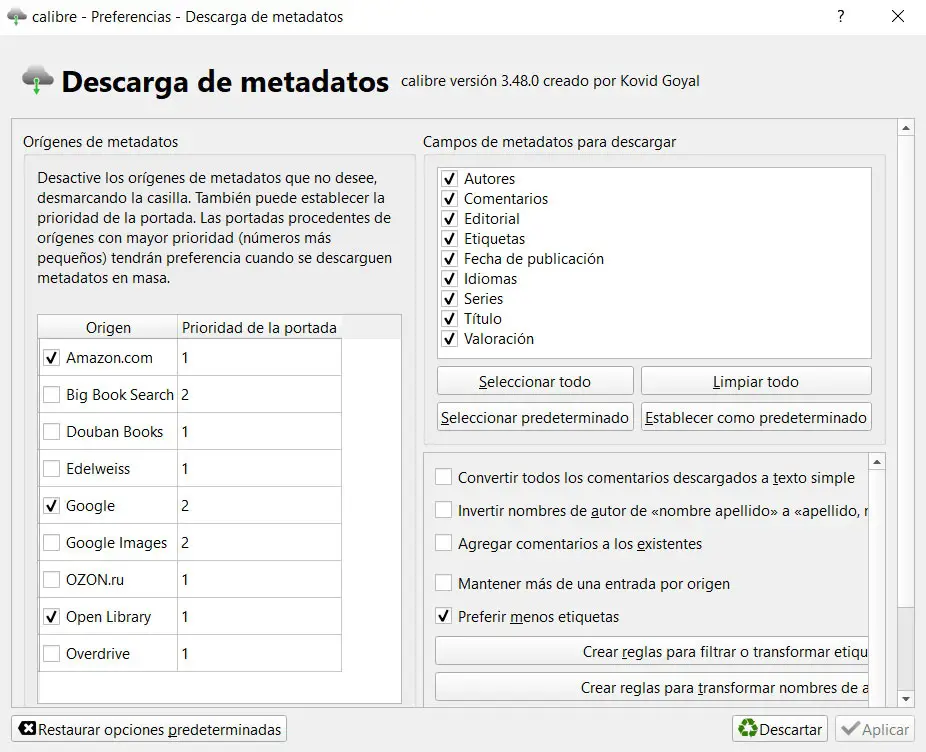The height and width of the screenshot is (752, 926).
Task: Select Open Library priority cell
Action: (259, 617)
